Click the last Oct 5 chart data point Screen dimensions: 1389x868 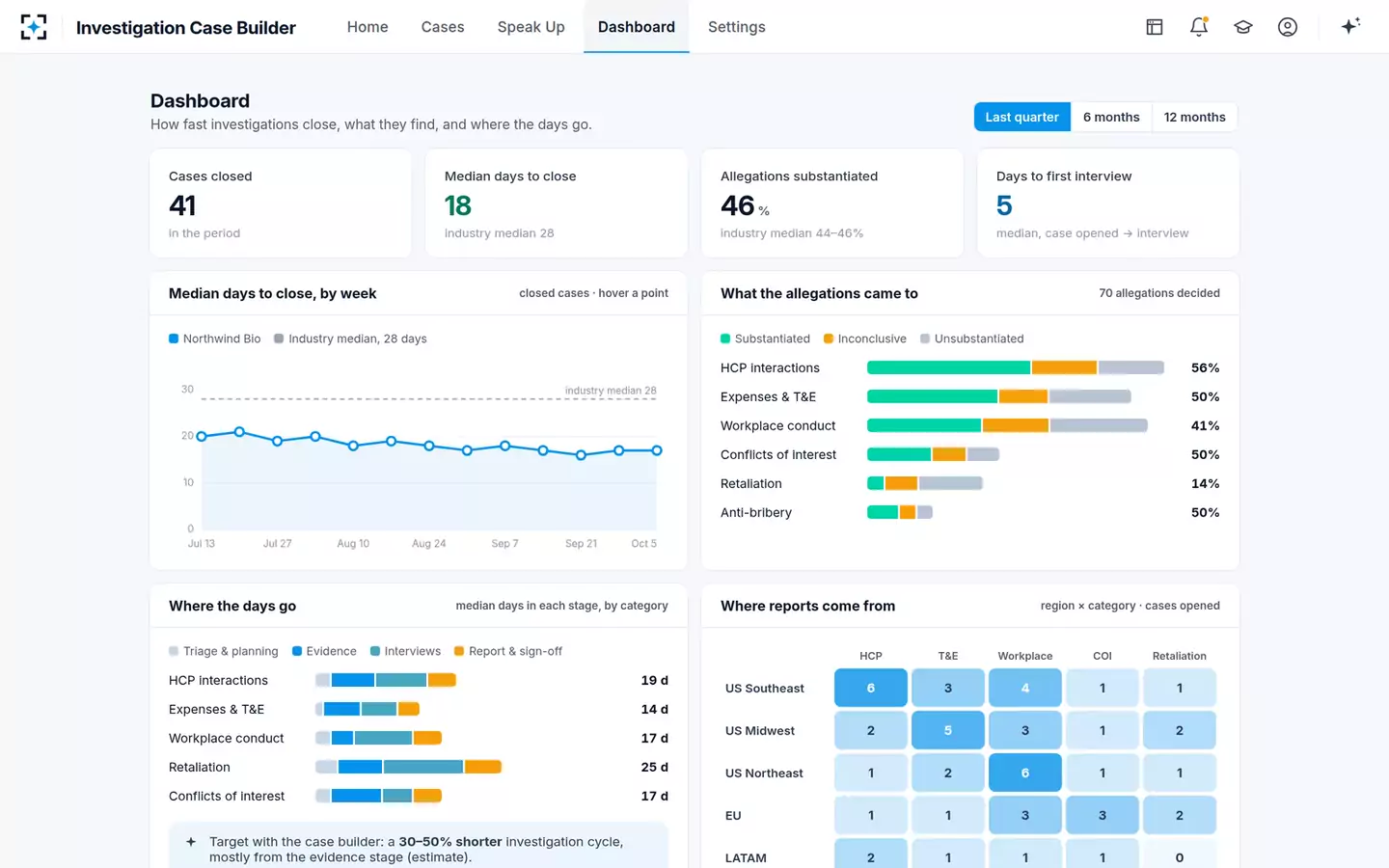[x=657, y=450]
